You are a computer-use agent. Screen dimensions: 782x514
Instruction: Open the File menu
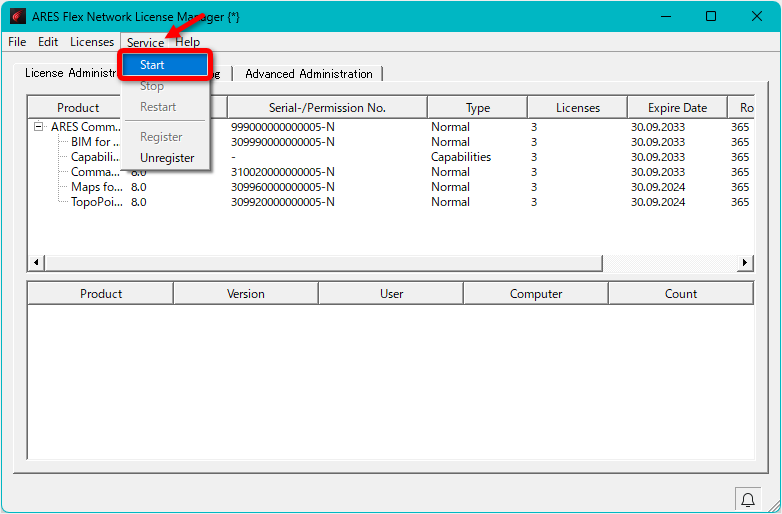tap(17, 42)
